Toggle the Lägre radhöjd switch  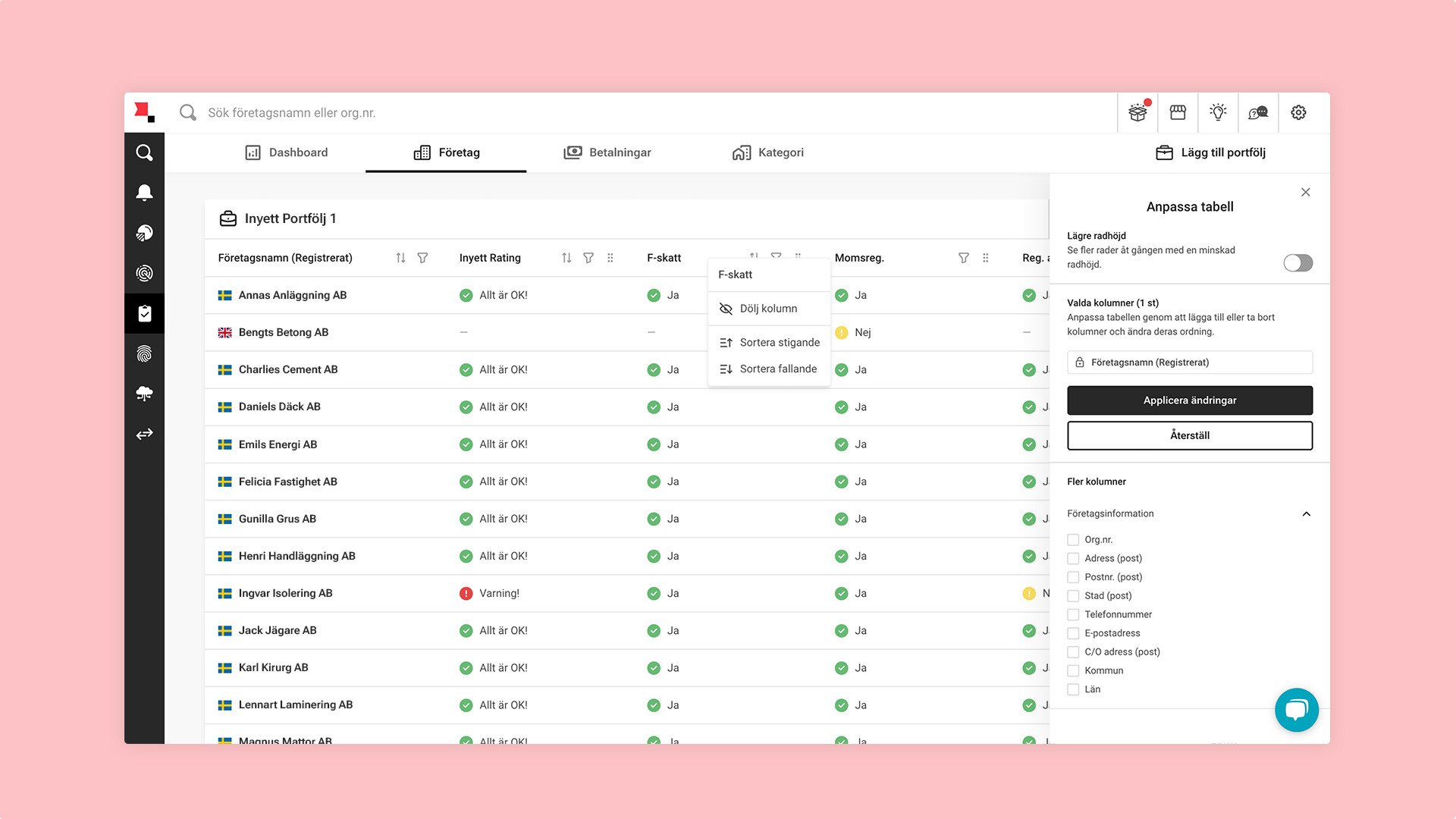1298,262
